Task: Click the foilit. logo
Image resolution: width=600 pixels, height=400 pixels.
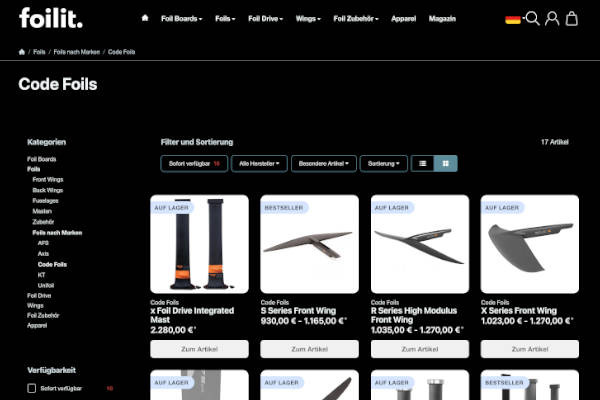Action: point(51,18)
